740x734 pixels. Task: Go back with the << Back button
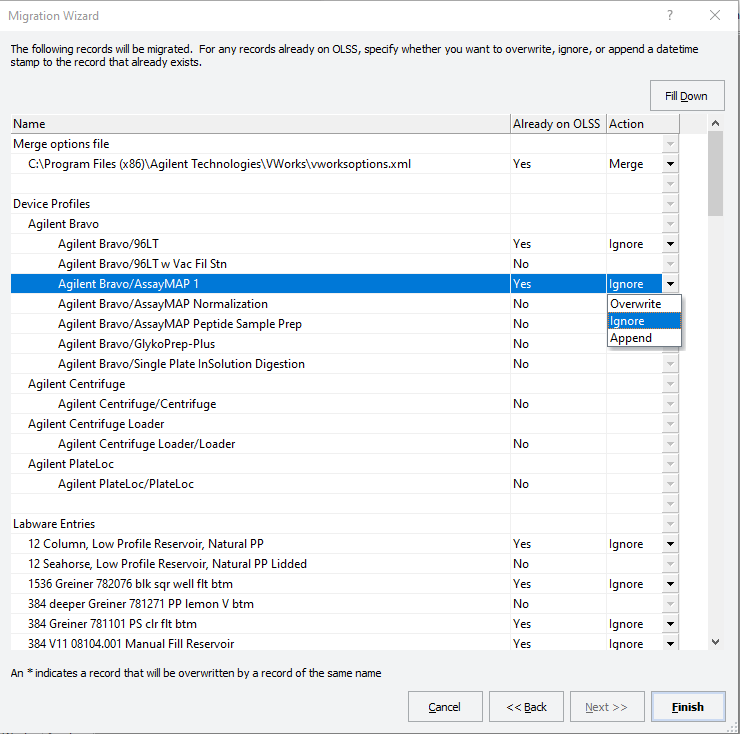click(526, 706)
